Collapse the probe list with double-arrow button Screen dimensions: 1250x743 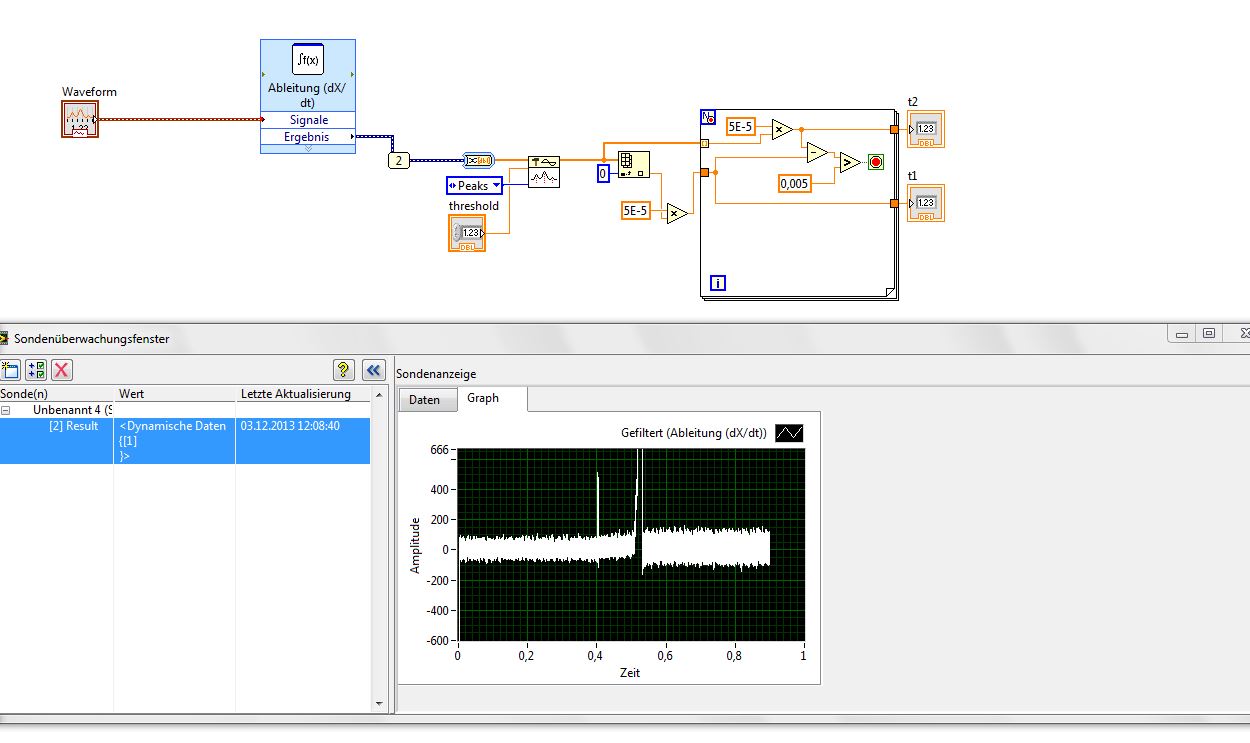[373, 370]
